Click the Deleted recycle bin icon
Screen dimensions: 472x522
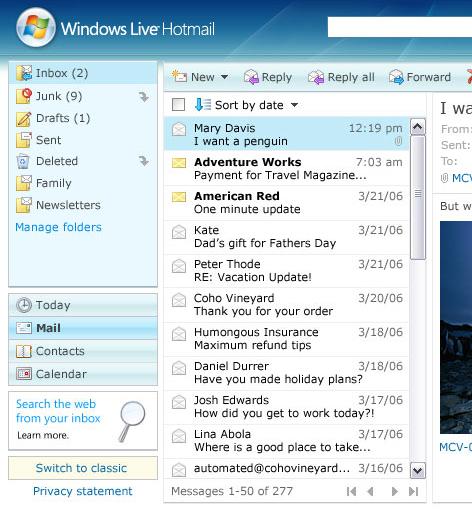23,161
